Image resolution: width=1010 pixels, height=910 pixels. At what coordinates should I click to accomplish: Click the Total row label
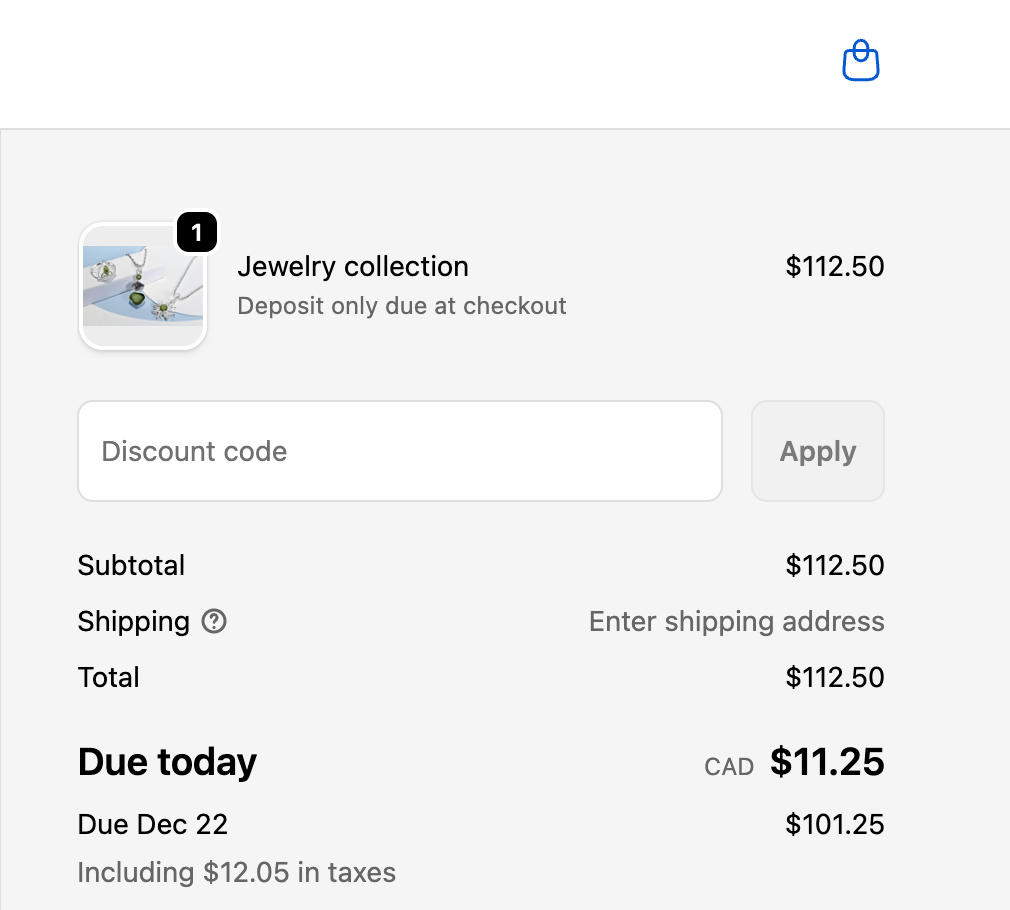[109, 677]
